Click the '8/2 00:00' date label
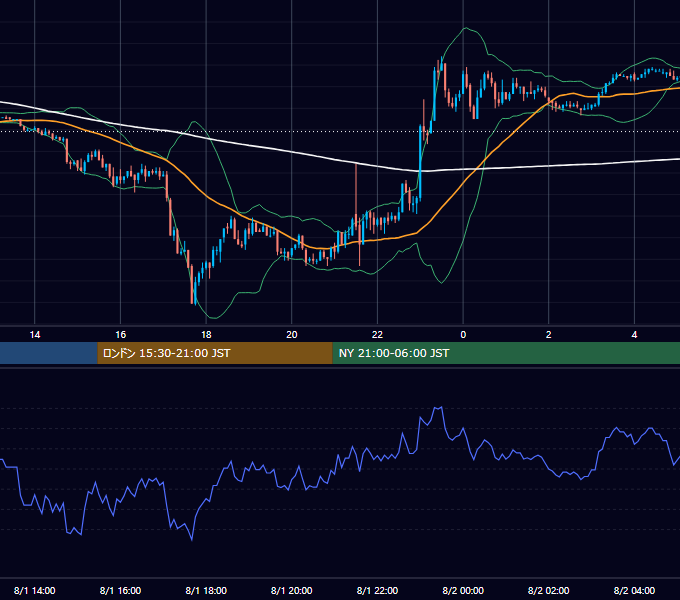 pos(463,590)
